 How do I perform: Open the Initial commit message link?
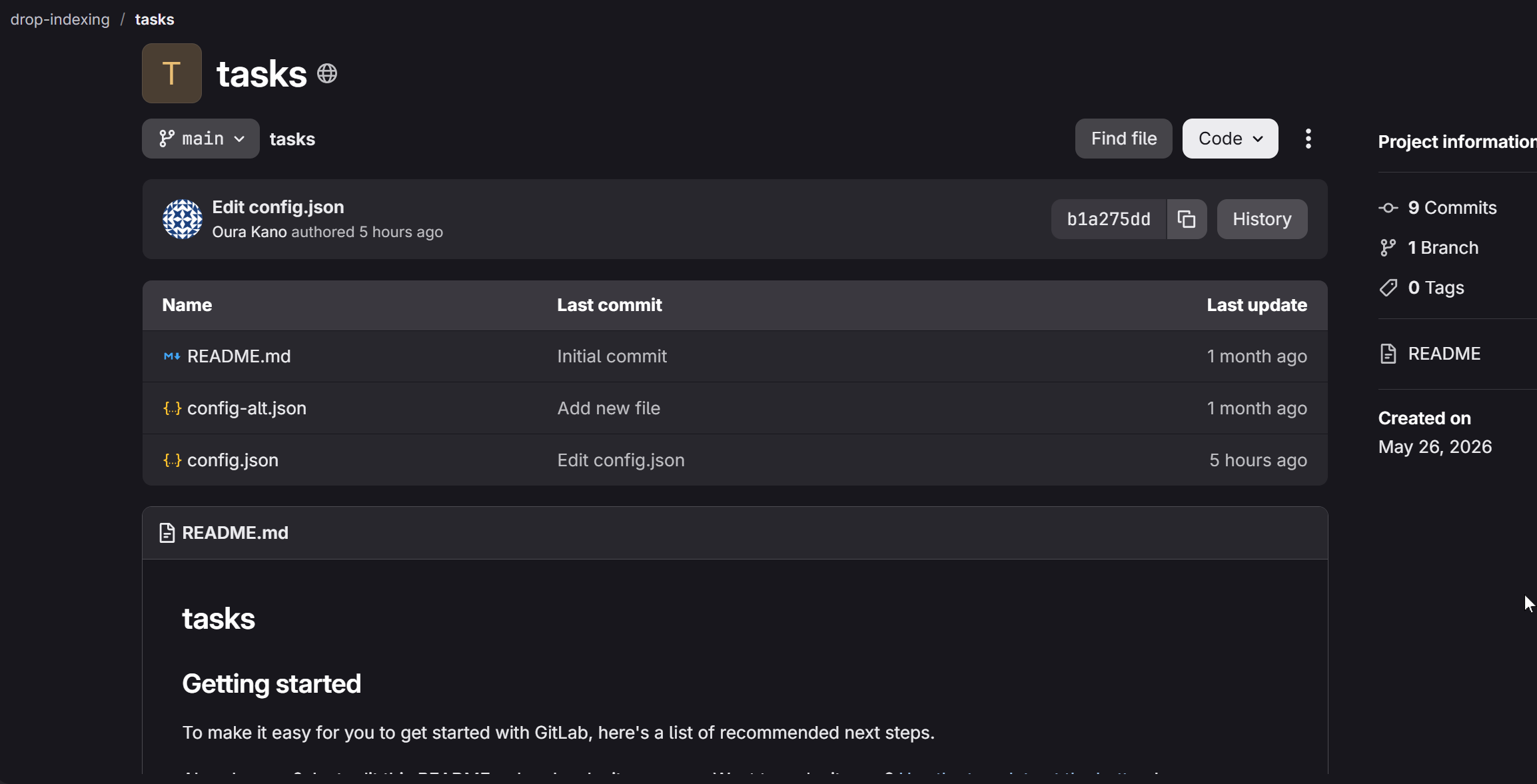[612, 356]
